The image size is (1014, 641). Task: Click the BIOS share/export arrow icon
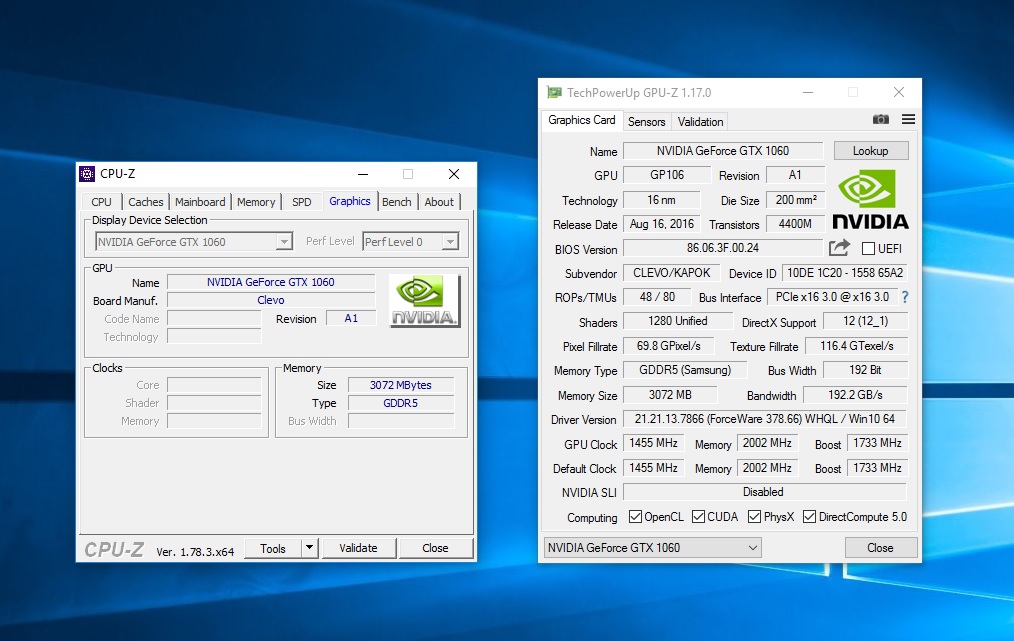tap(839, 248)
